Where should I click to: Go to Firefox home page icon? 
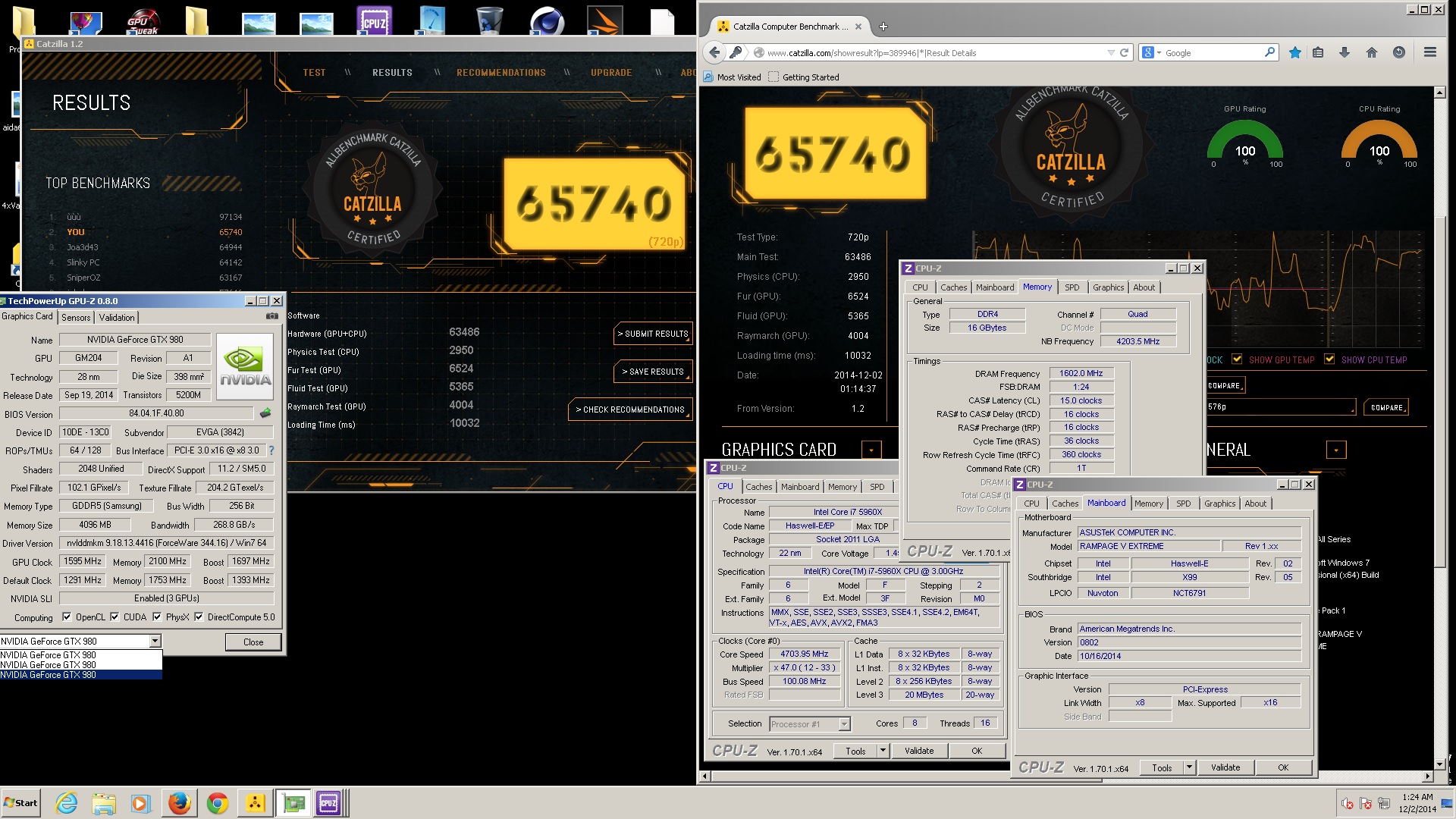coord(1371,52)
